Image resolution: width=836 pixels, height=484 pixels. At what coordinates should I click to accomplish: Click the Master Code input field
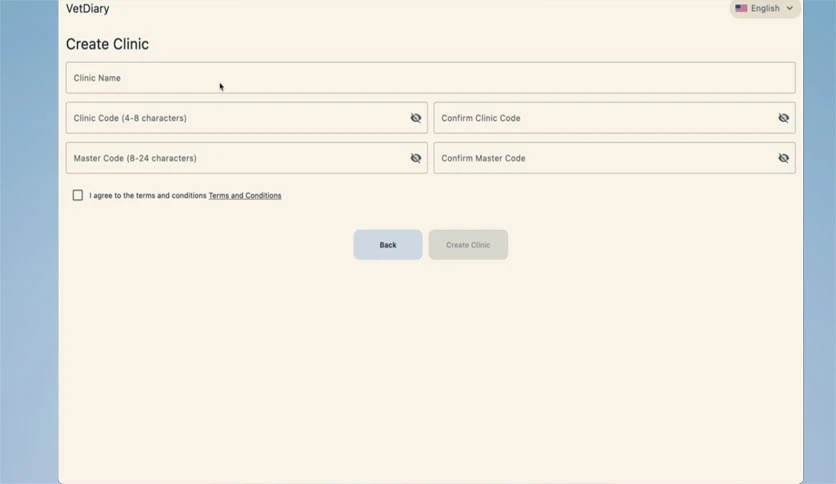pyautogui.click(x=246, y=158)
